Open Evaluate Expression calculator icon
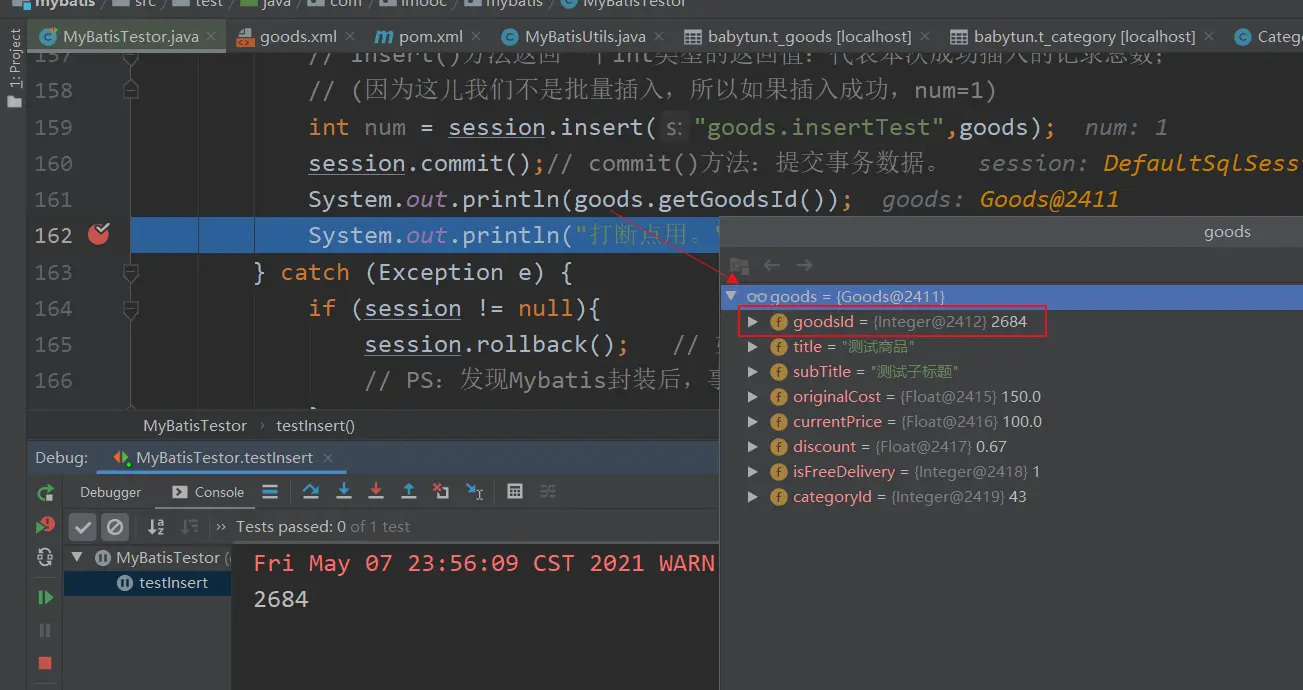This screenshot has height=690, width=1303. (515, 491)
